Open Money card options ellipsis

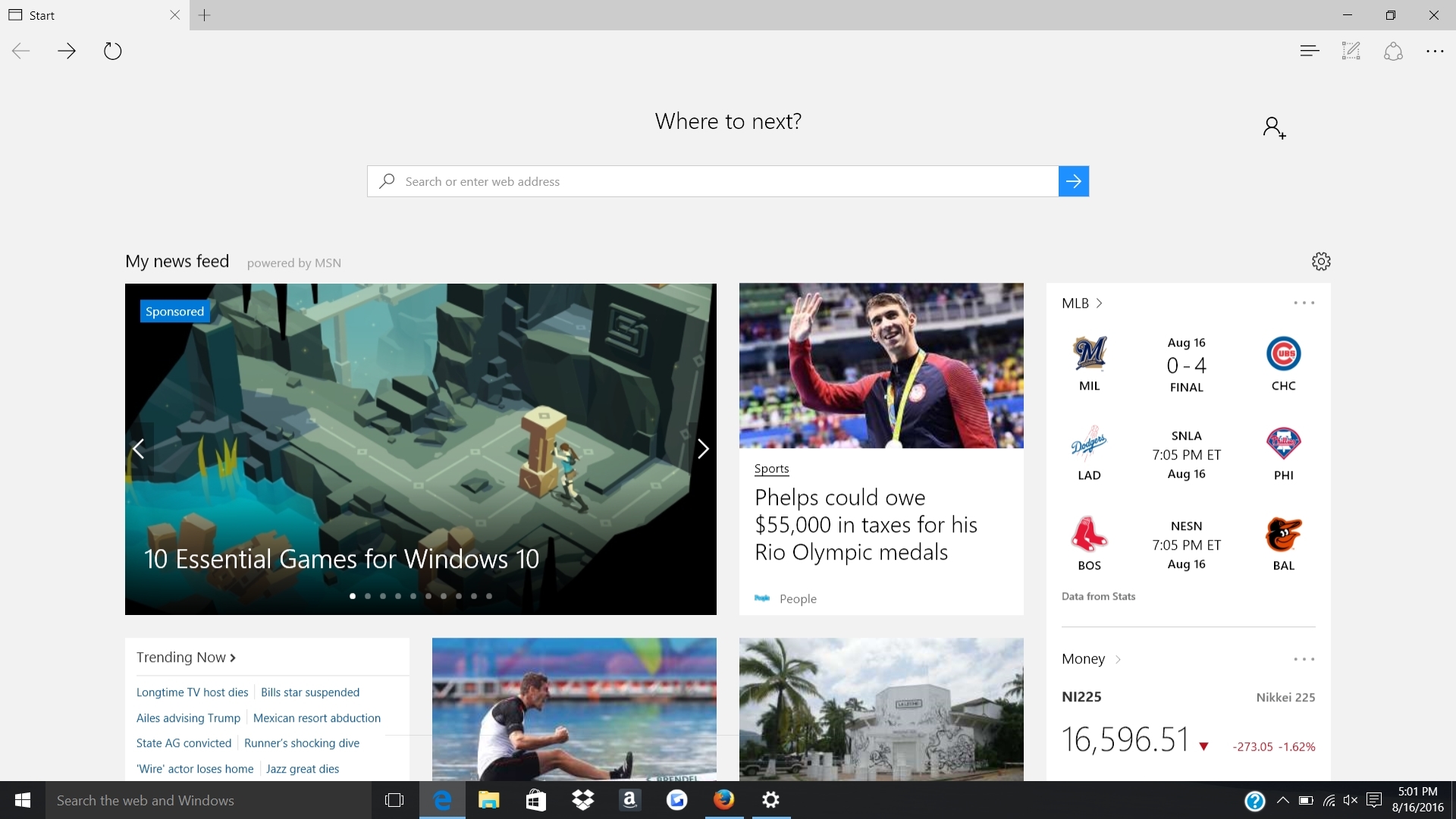click(1304, 659)
